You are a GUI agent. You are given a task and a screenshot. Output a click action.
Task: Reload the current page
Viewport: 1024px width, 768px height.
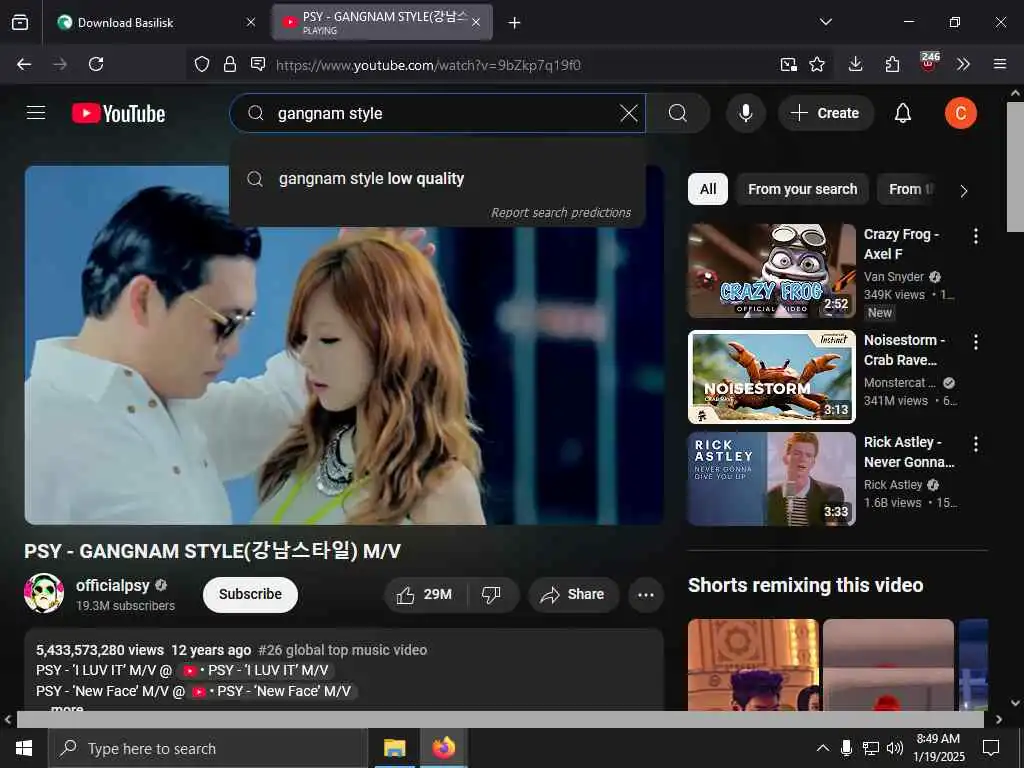coord(96,64)
